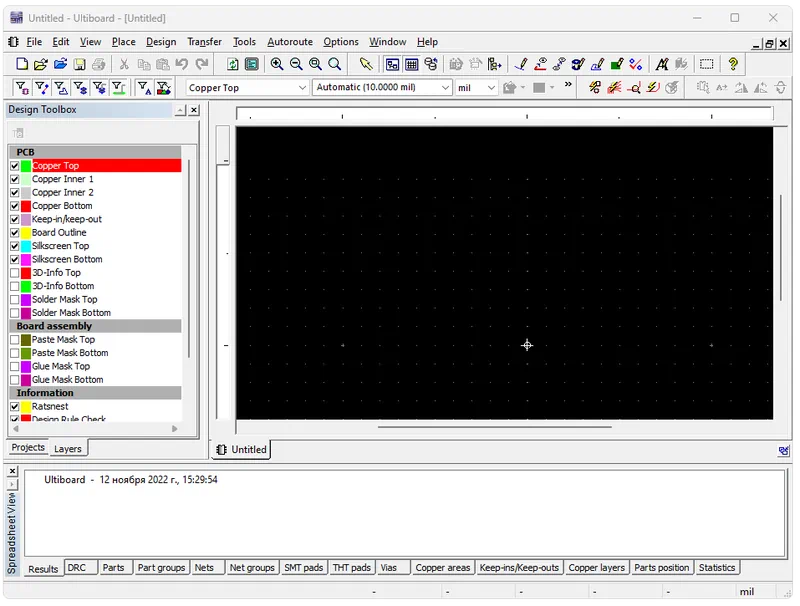Select the Untitled document tab

tap(242, 449)
